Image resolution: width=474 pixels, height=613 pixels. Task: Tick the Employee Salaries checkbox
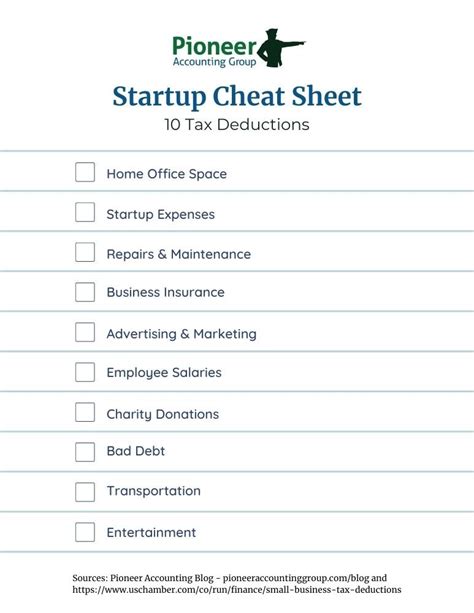[x=85, y=372]
